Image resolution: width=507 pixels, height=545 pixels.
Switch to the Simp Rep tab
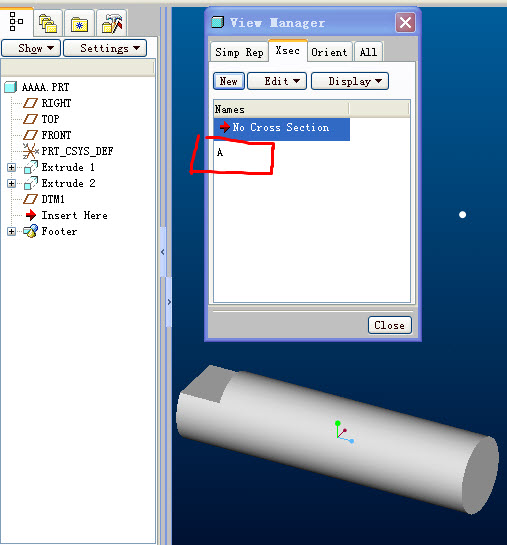coord(239,52)
